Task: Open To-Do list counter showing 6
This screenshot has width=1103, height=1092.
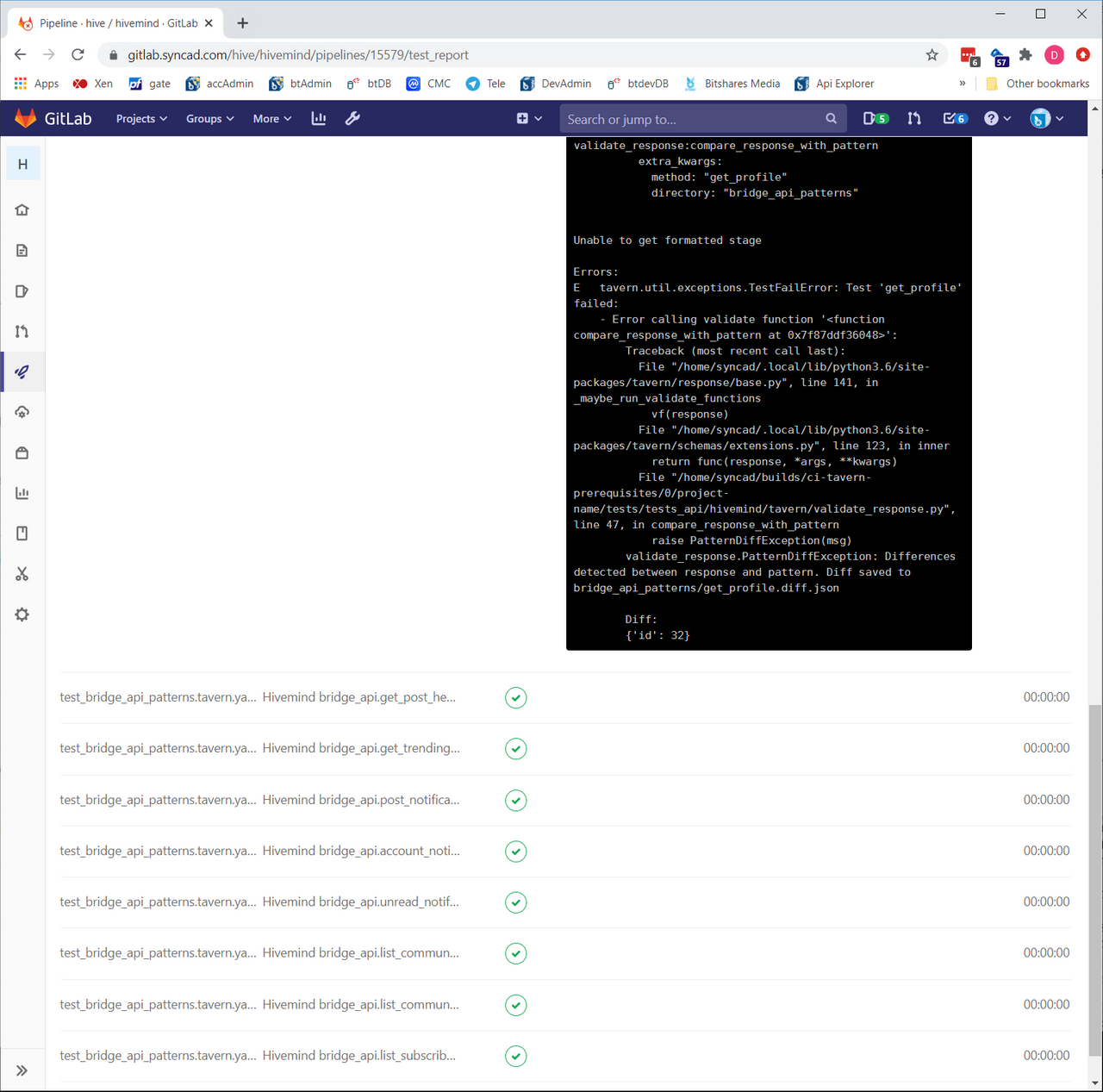Action: [955, 118]
